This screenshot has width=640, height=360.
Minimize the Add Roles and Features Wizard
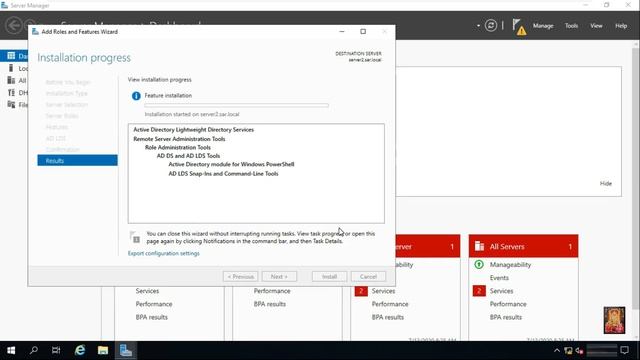tap(342, 31)
